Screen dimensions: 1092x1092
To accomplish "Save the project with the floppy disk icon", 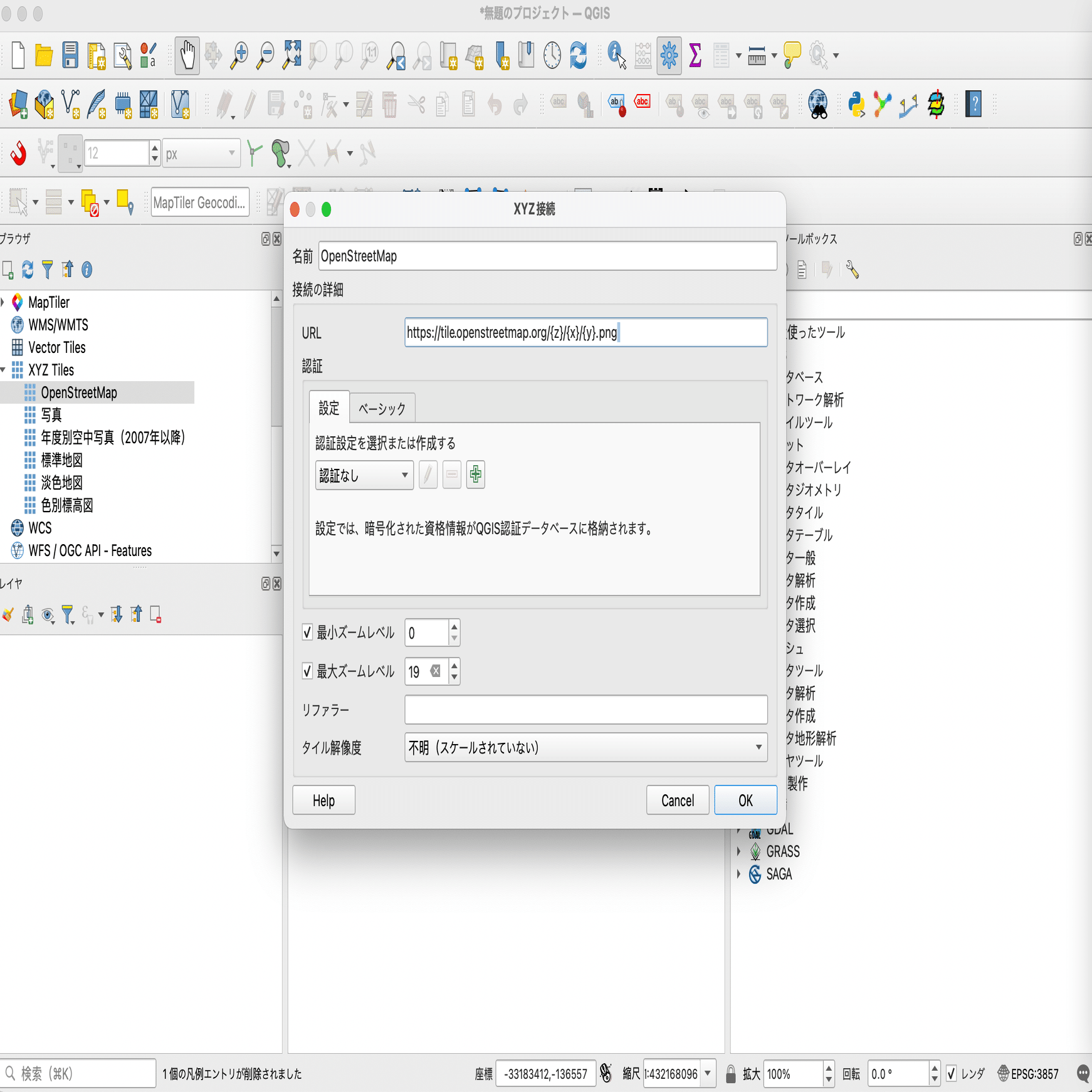I will coord(70,55).
